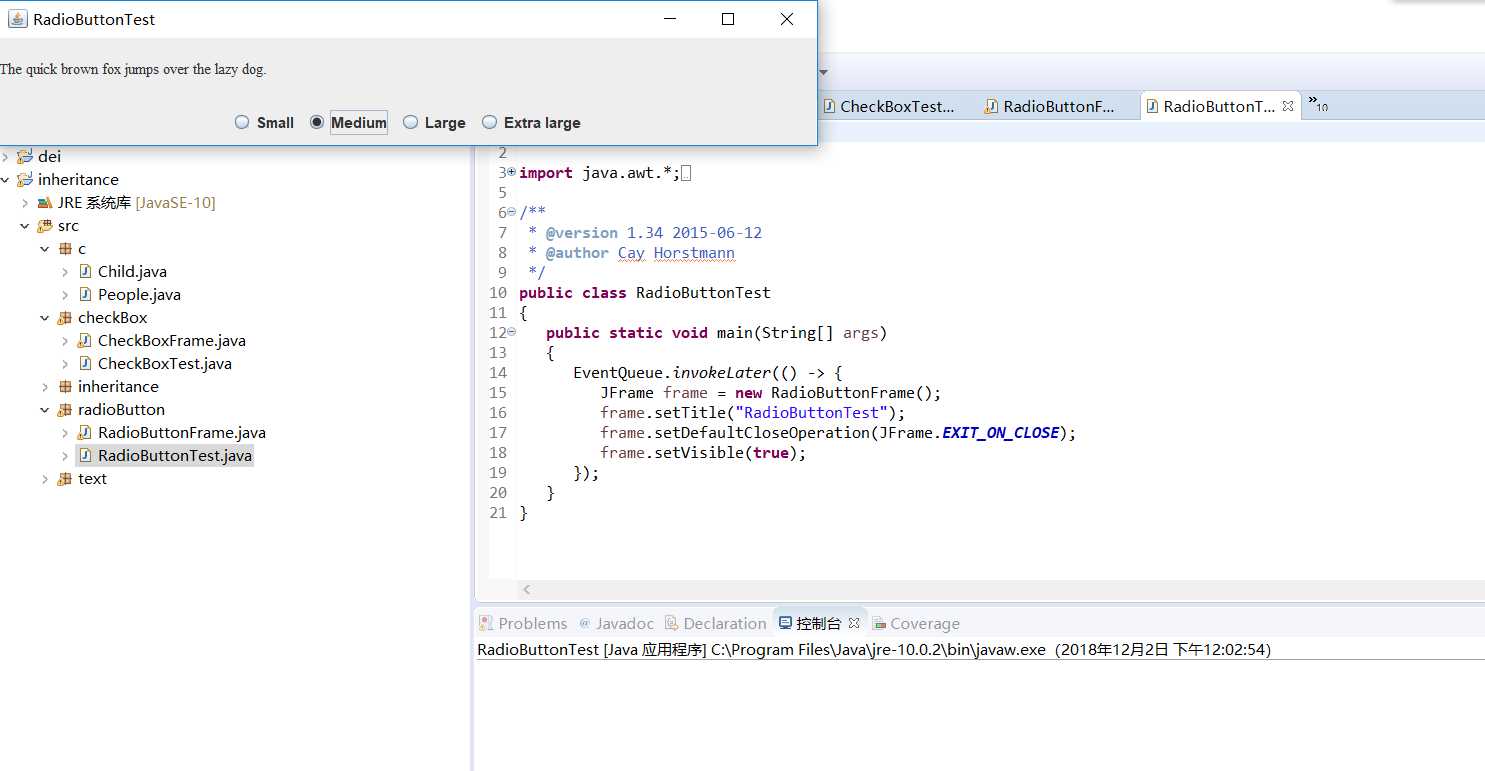Click the Declaration view icon
The width and height of the screenshot is (1485, 771).
click(x=672, y=623)
